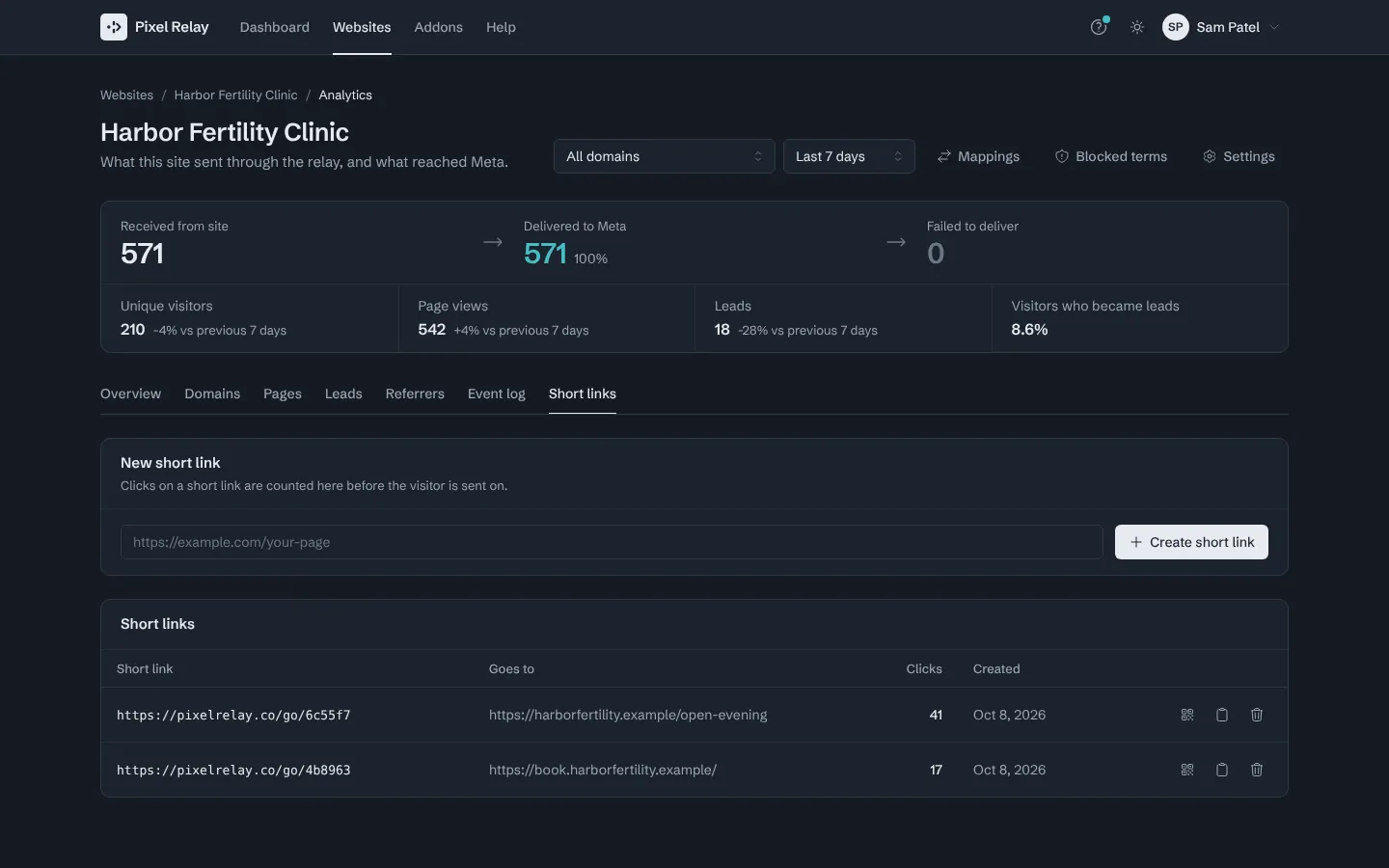Select the Websites nav item
The width and height of the screenshot is (1389, 868).
[362, 27]
